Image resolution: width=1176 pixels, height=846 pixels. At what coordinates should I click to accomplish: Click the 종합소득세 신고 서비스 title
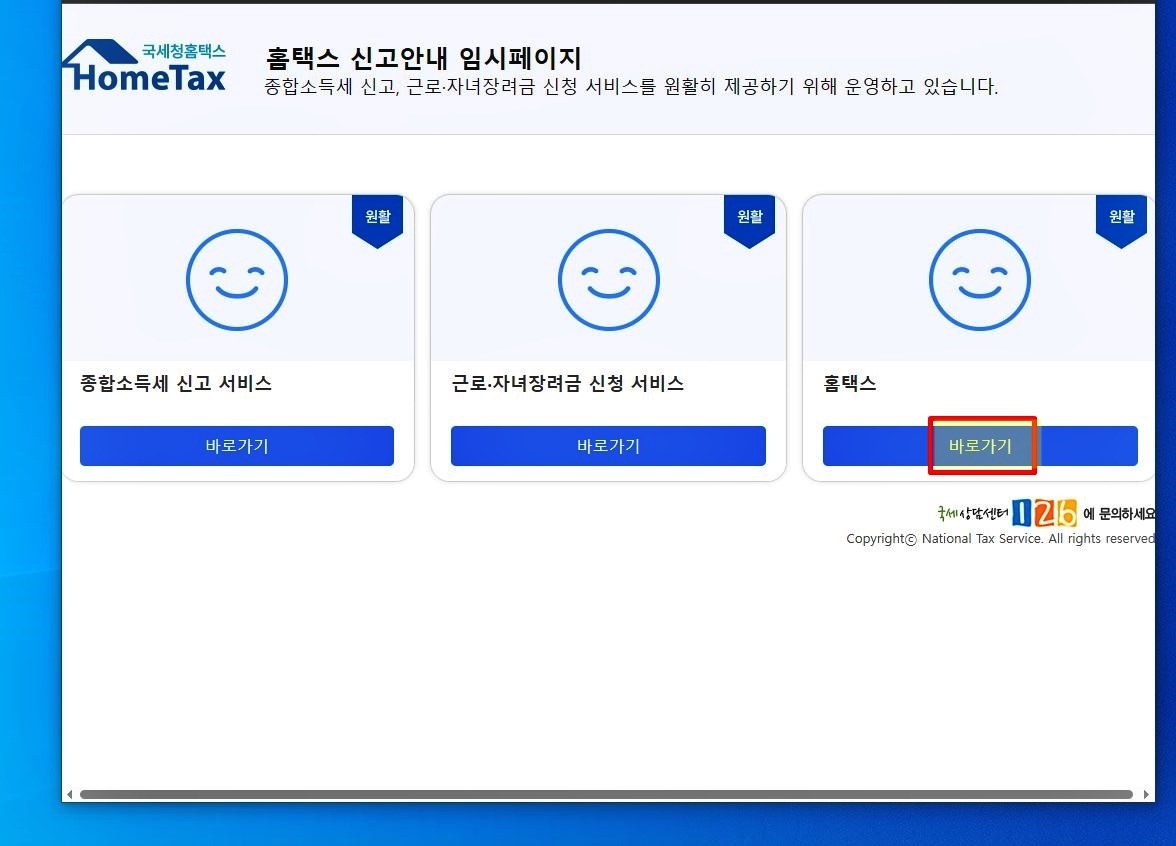coord(176,383)
